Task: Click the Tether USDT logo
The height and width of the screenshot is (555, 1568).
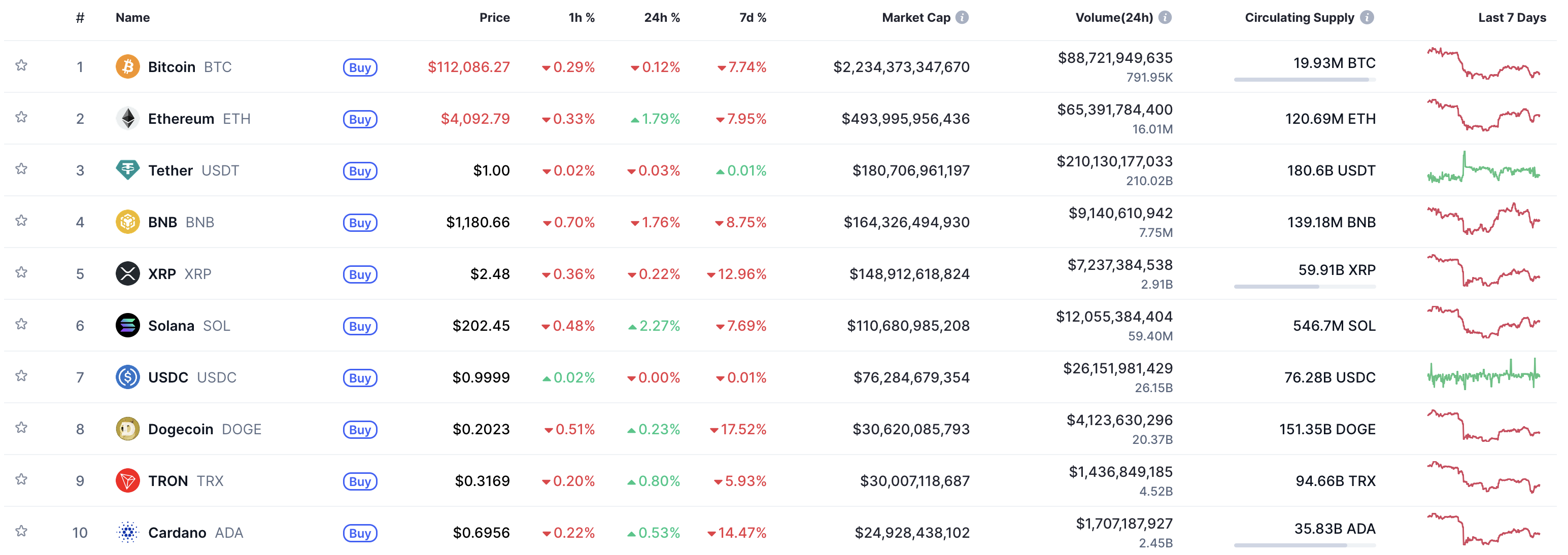Action: pos(127,170)
